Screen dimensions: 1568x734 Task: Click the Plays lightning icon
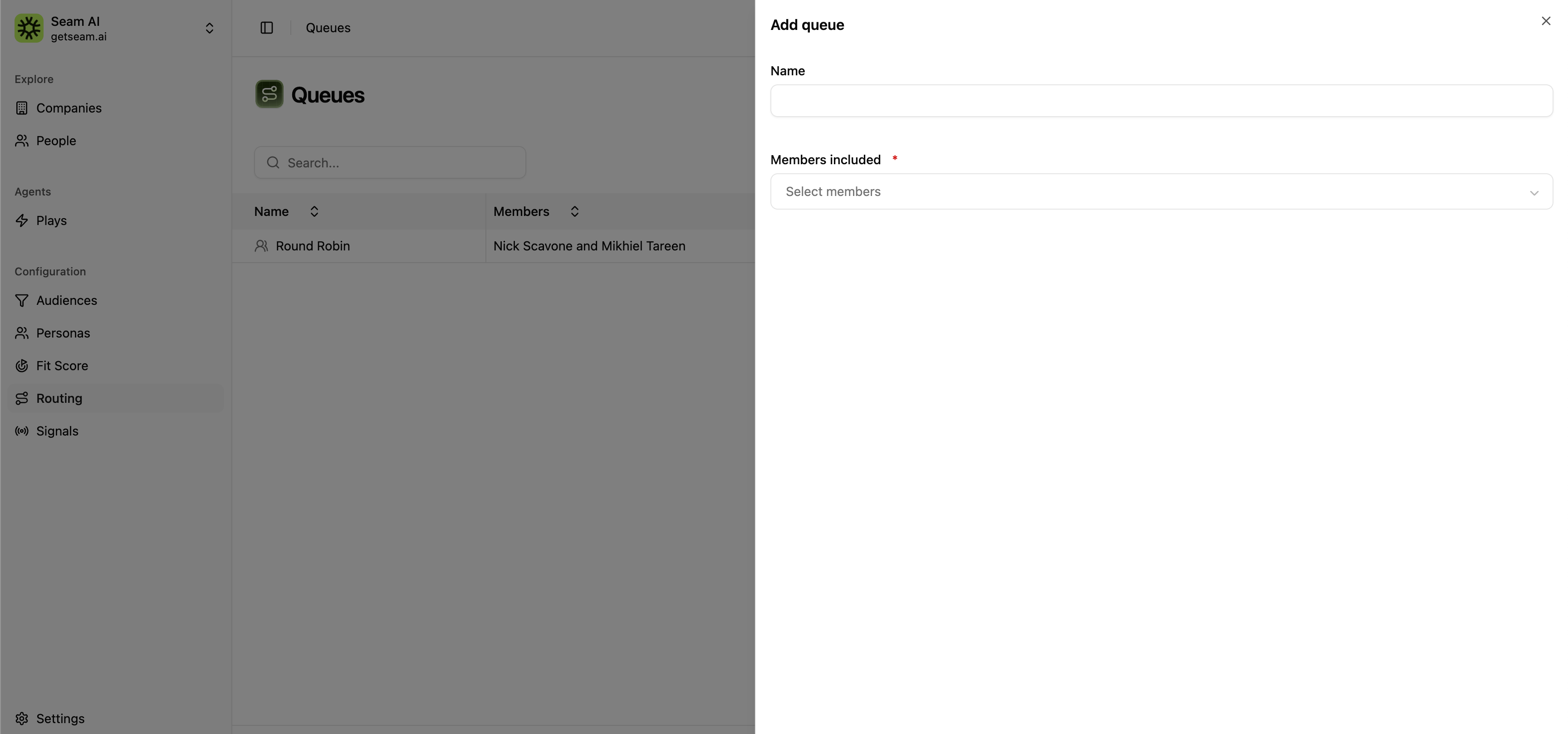pos(22,220)
